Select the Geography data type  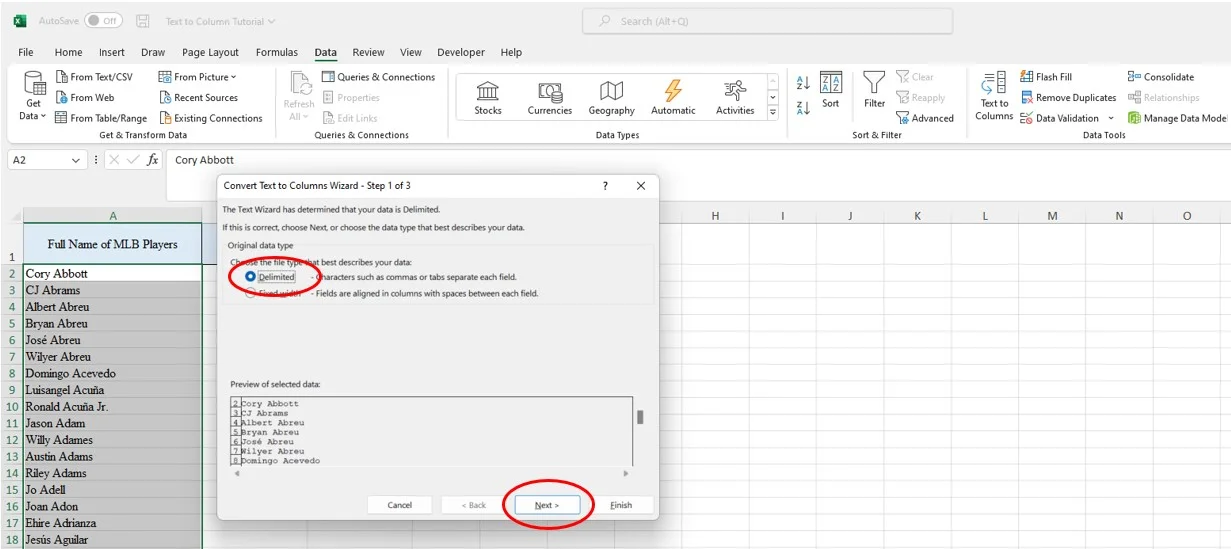pos(611,98)
